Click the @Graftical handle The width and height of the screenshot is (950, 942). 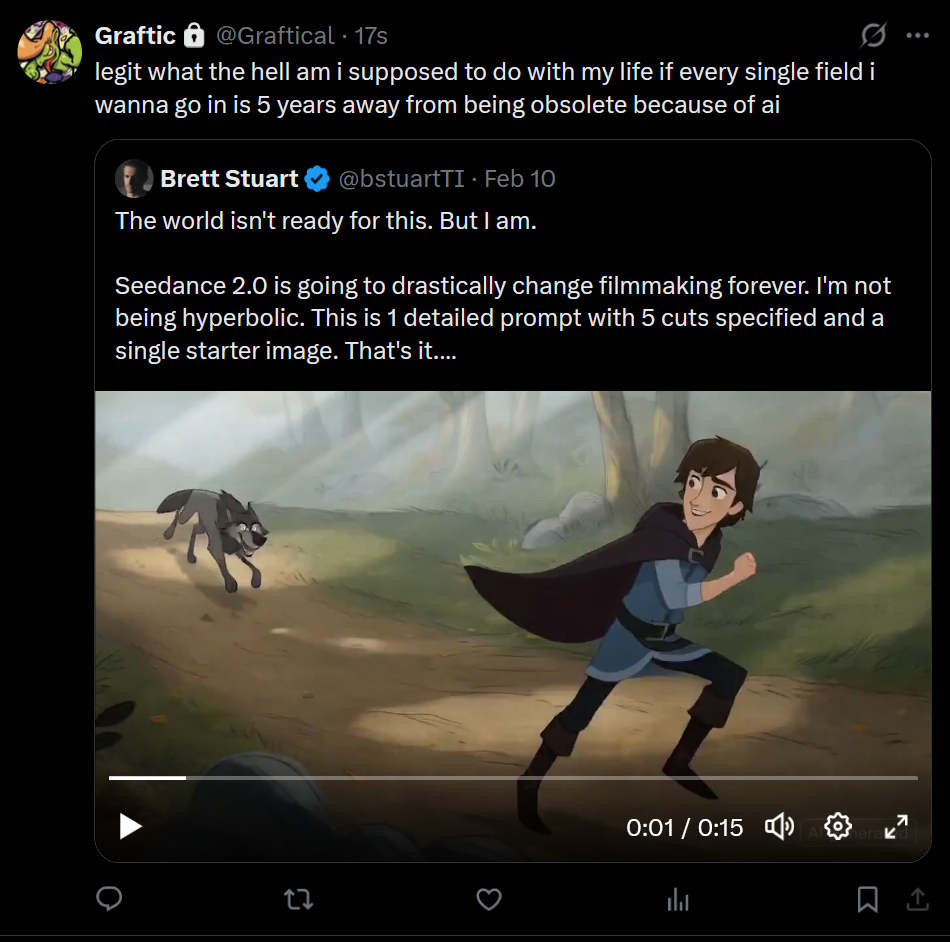tap(275, 36)
